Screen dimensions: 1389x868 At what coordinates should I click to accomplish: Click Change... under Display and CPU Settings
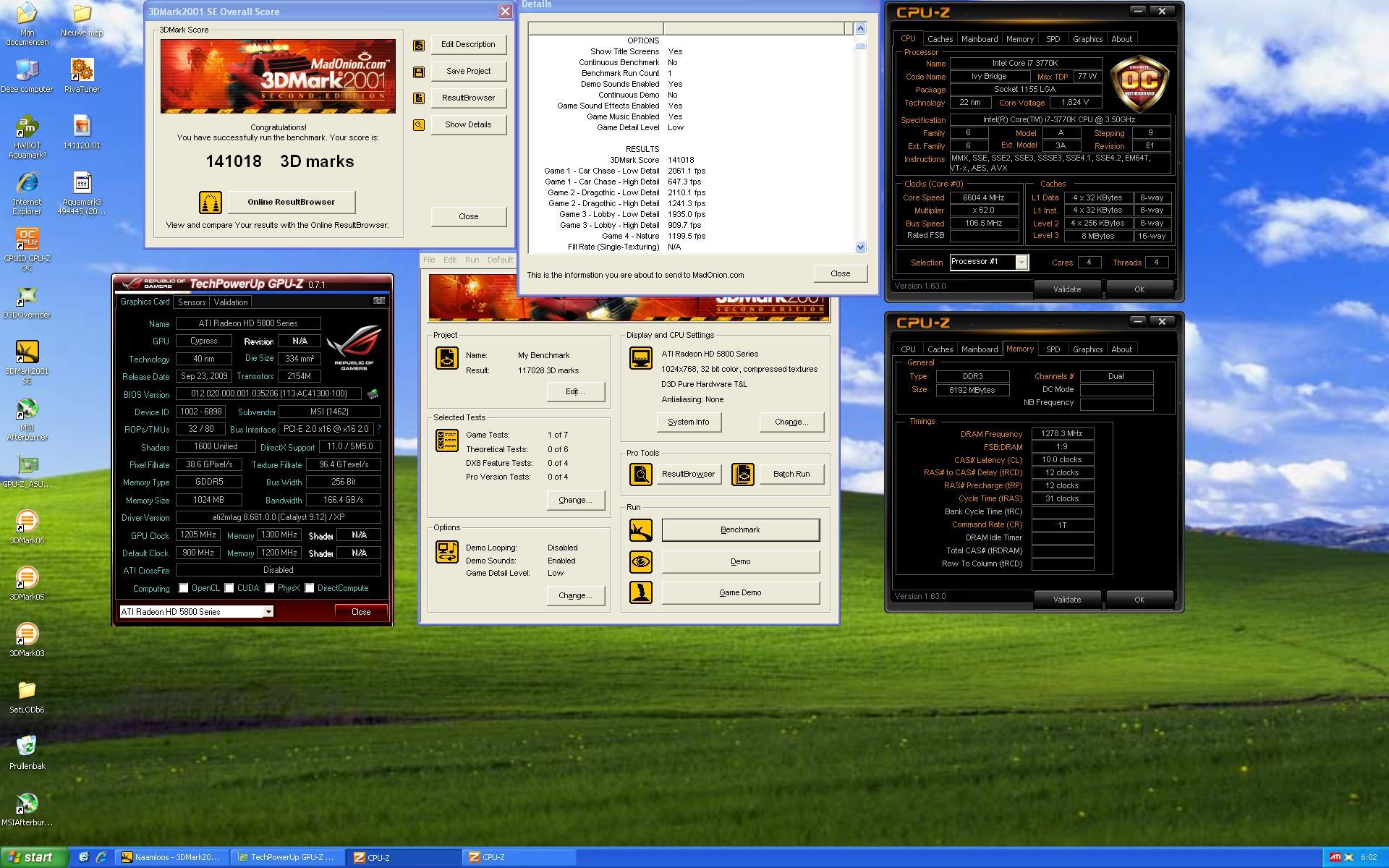tap(791, 422)
